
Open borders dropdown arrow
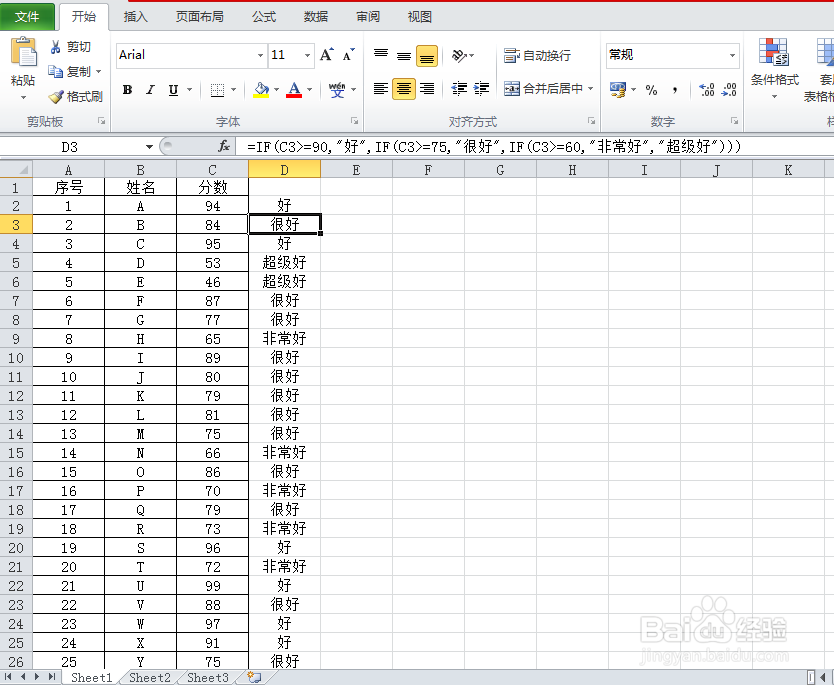click(x=233, y=89)
